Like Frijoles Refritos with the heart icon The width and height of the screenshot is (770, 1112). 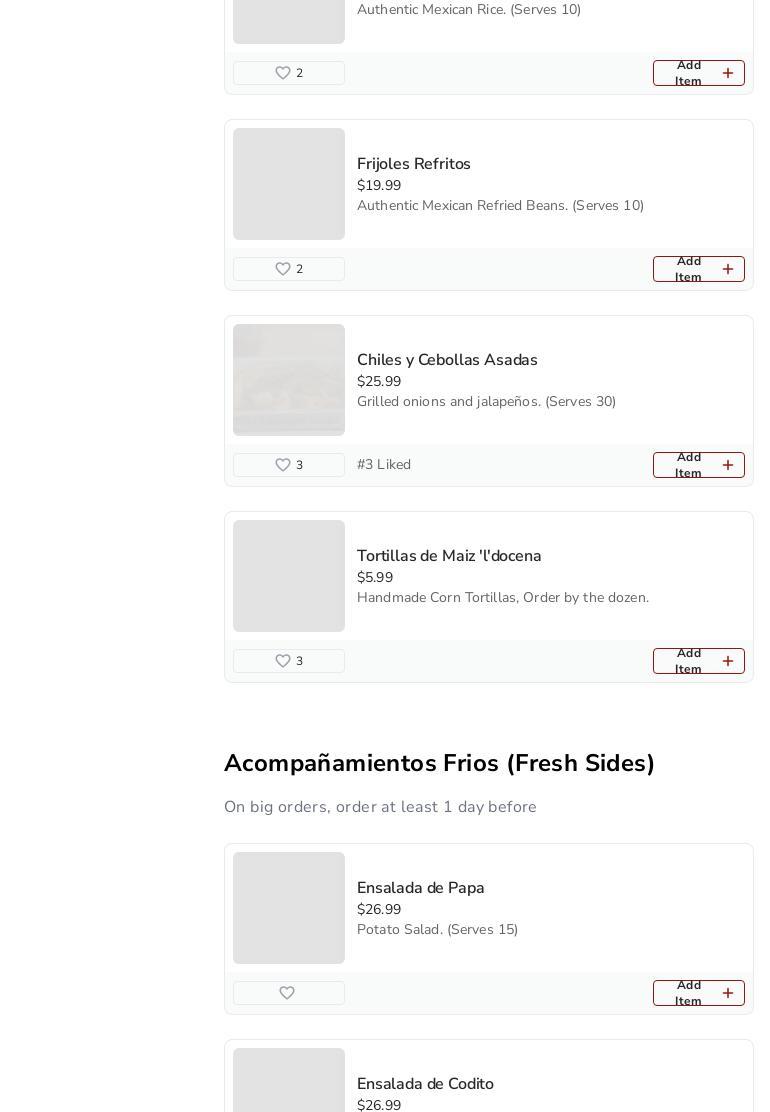point(283,269)
